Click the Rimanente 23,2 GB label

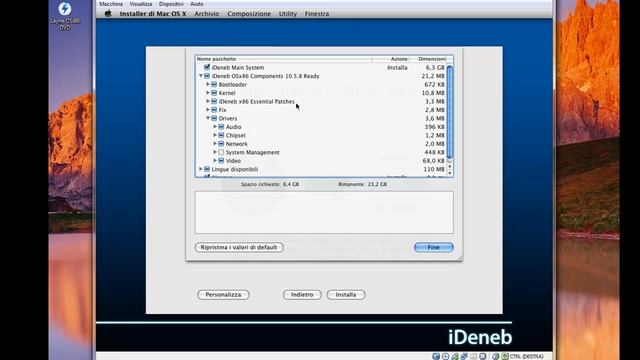tap(362, 184)
